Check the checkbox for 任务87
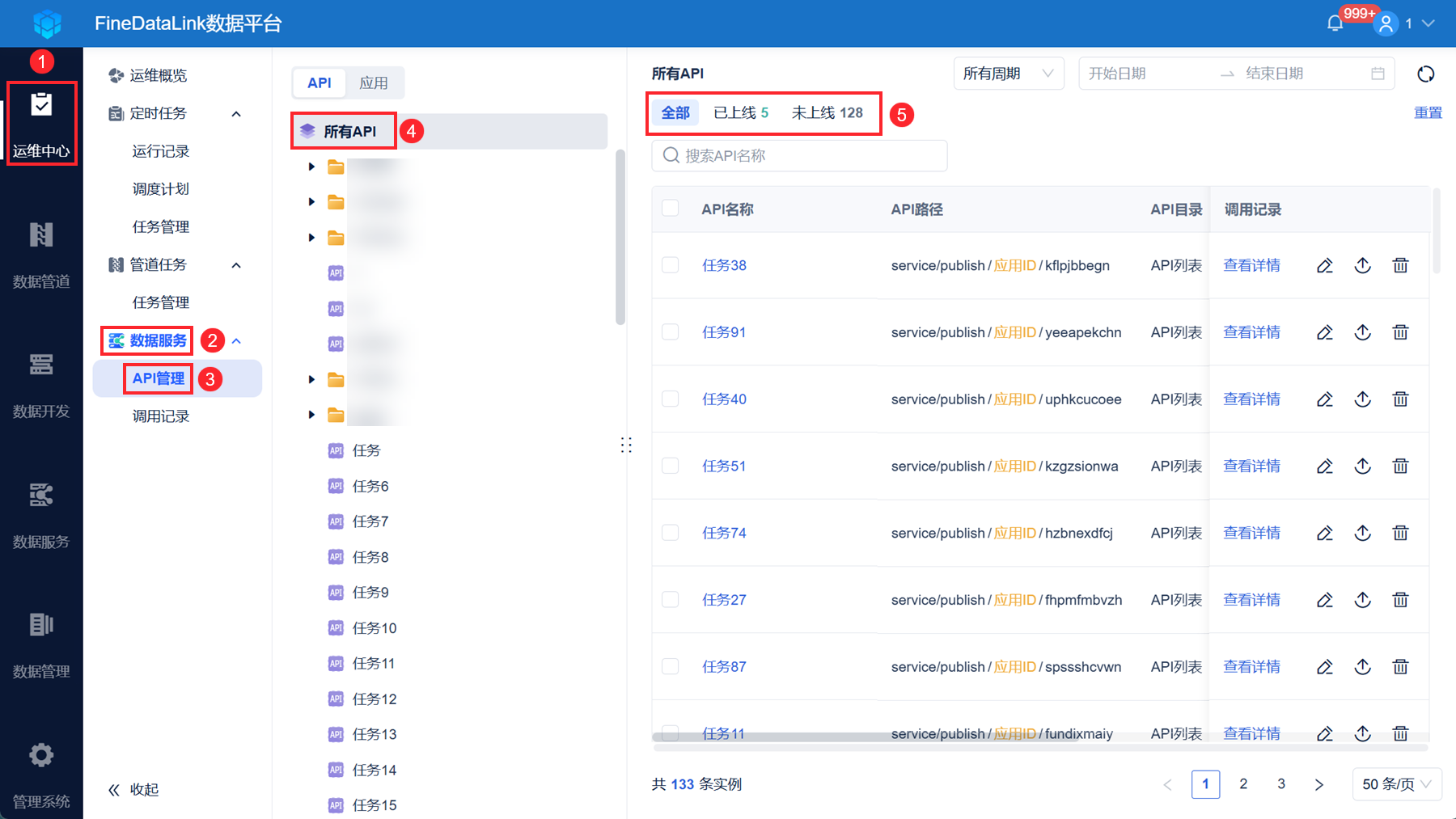1456x819 pixels. click(671, 666)
